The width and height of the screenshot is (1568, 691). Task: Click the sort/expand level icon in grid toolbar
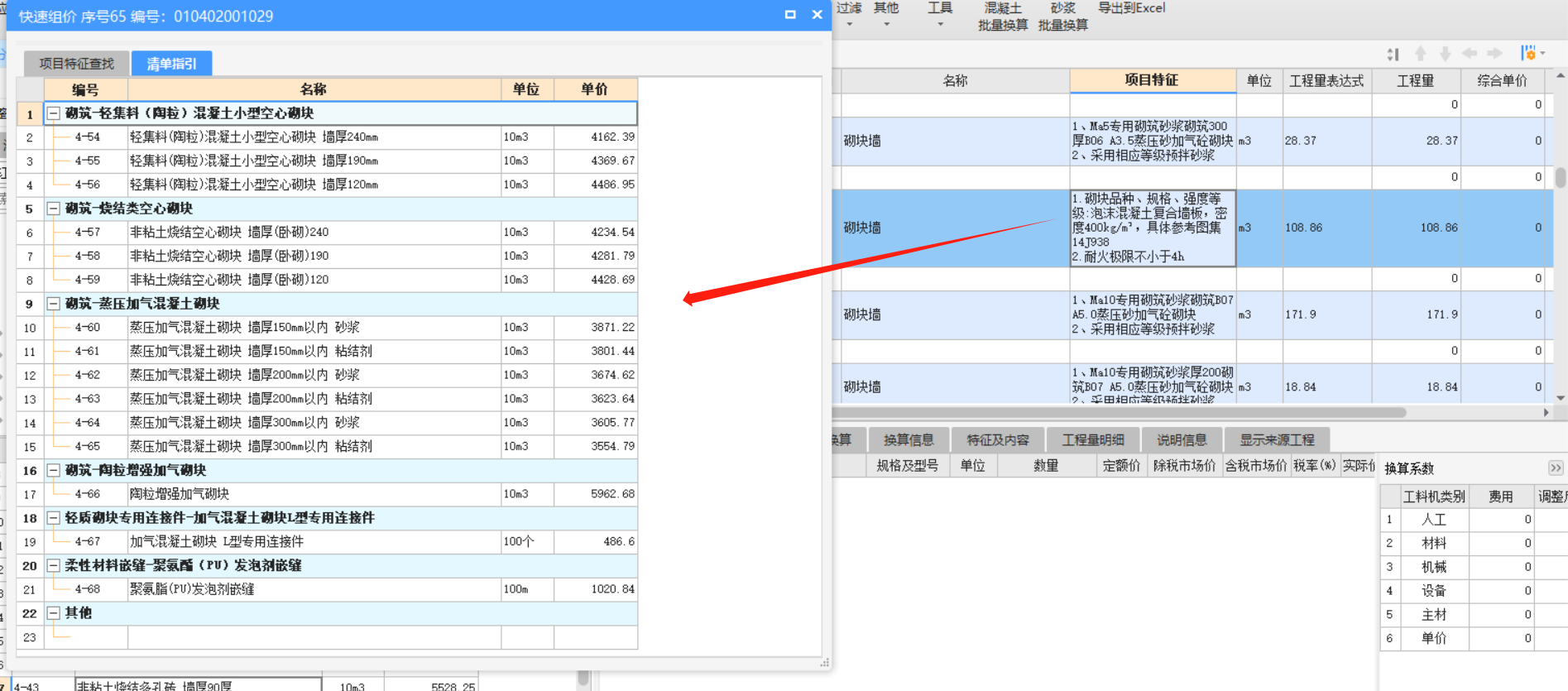pyautogui.click(x=1393, y=54)
